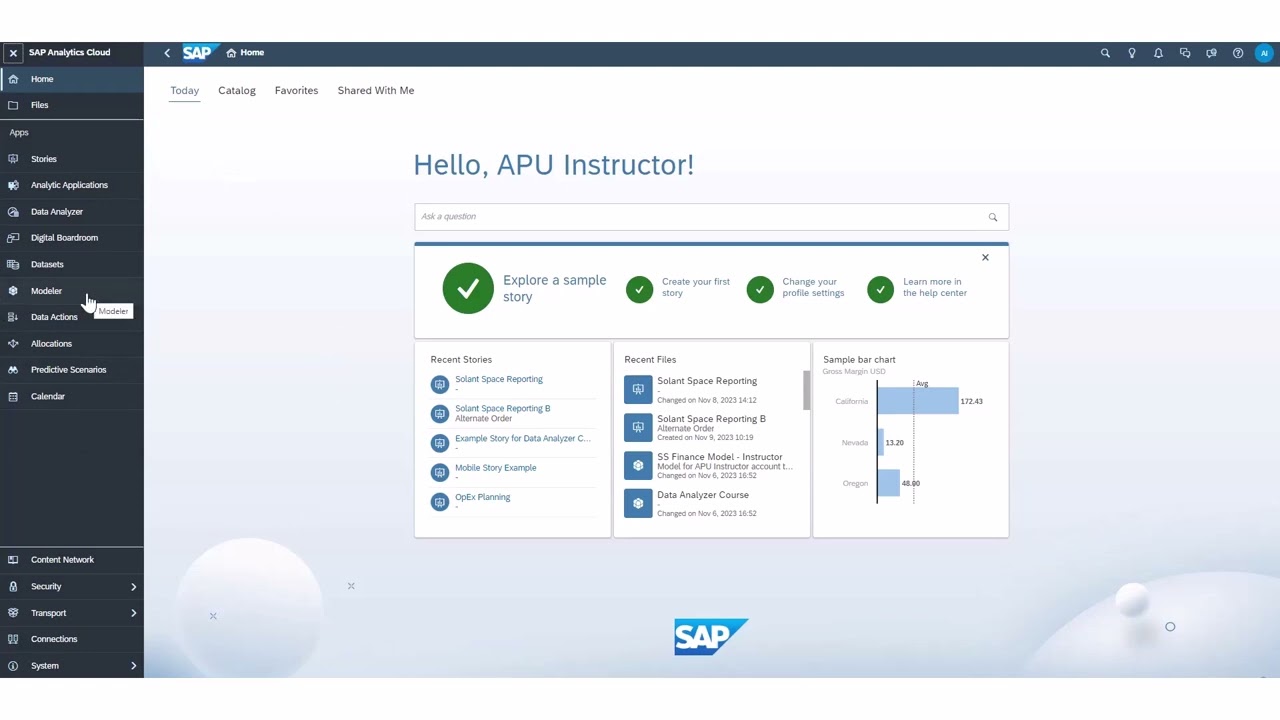Image resolution: width=1280 pixels, height=720 pixels.
Task: Click the Recent Files scrollbar
Action: coord(806,390)
